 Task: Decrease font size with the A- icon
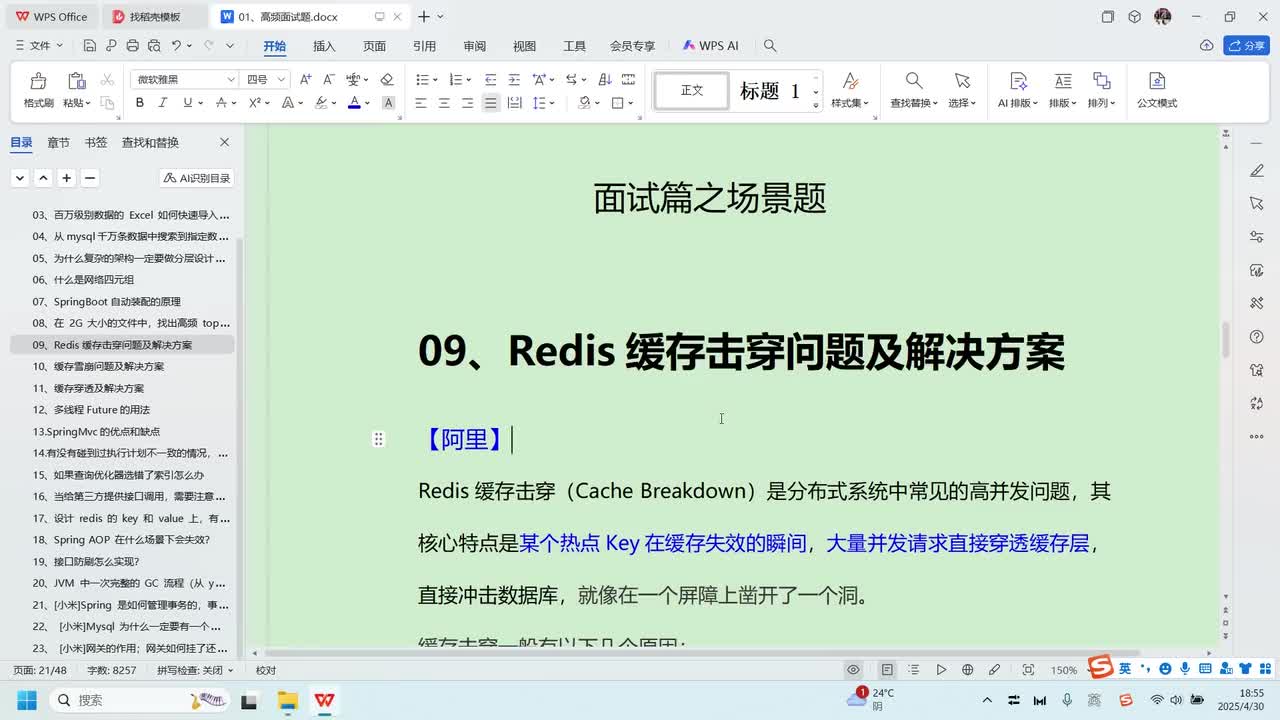[x=329, y=79]
